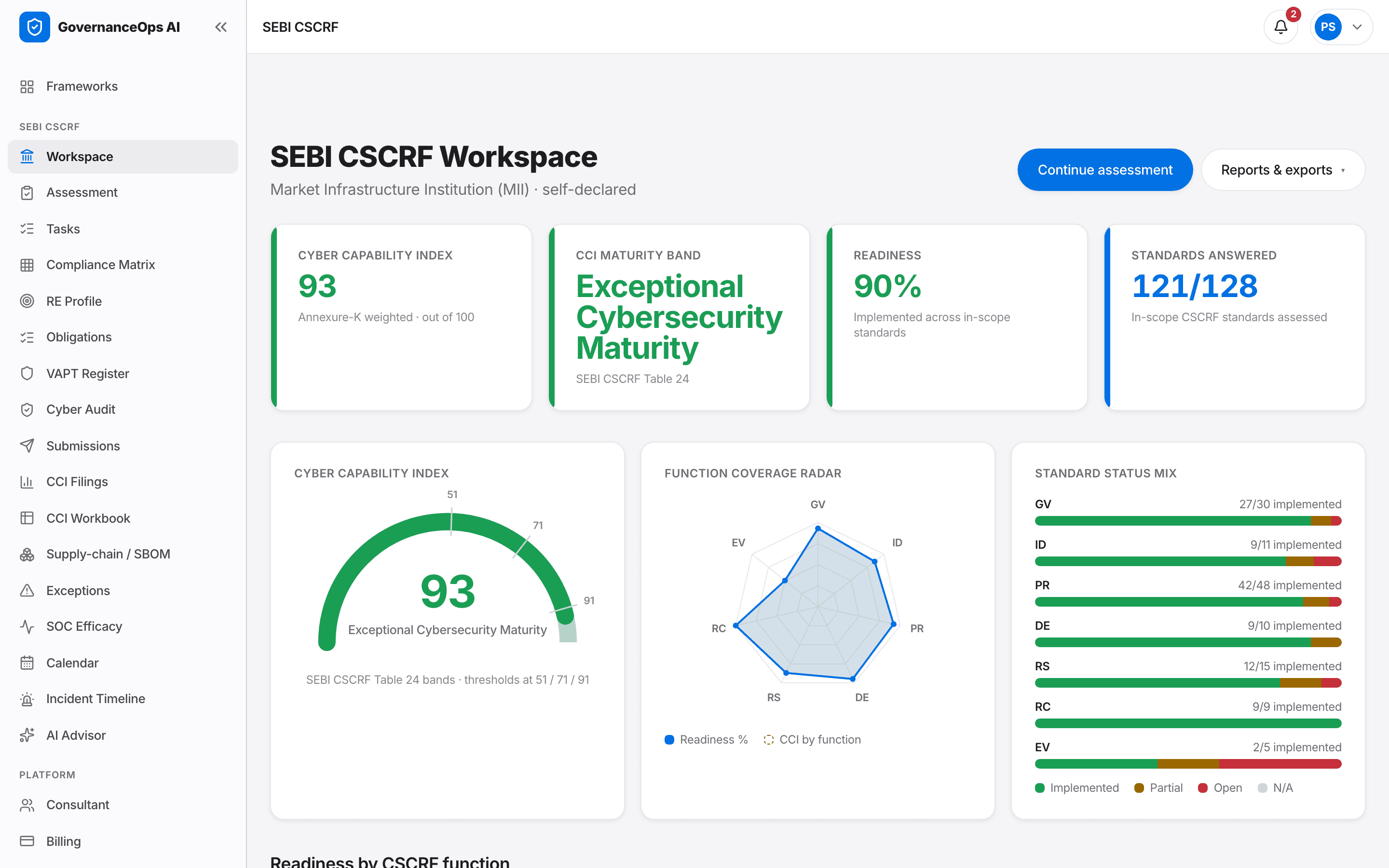1389x868 pixels.
Task: Click the RC status progress bar
Action: [x=1188, y=723]
